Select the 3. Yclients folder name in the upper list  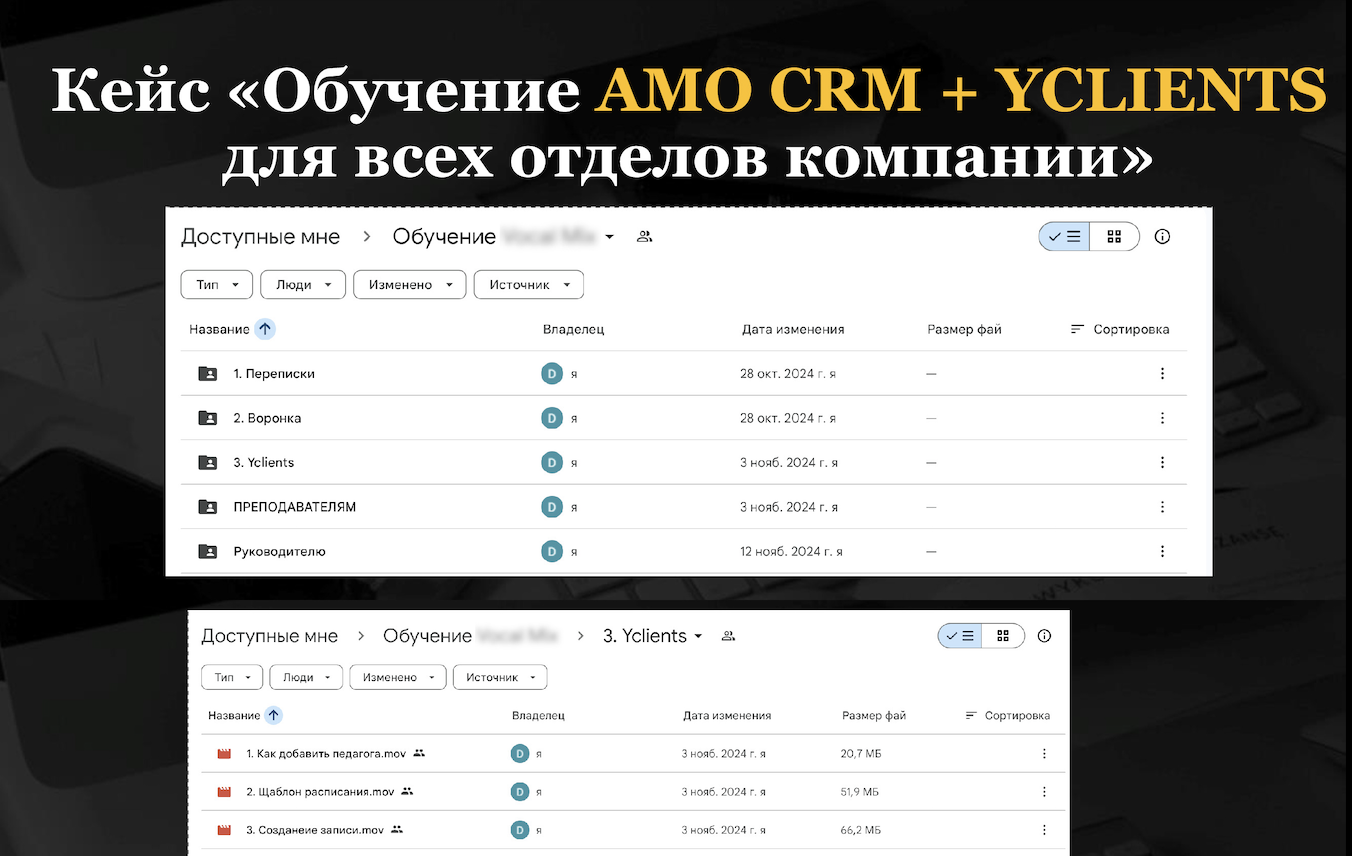point(264,463)
